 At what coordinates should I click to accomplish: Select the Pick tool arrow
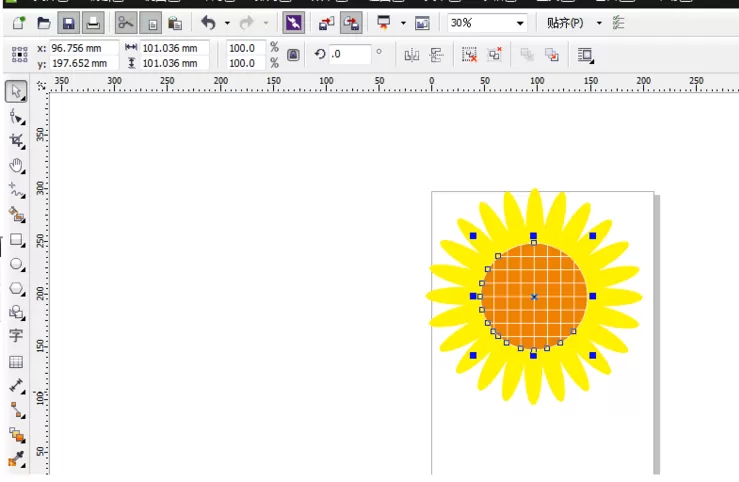(16, 91)
